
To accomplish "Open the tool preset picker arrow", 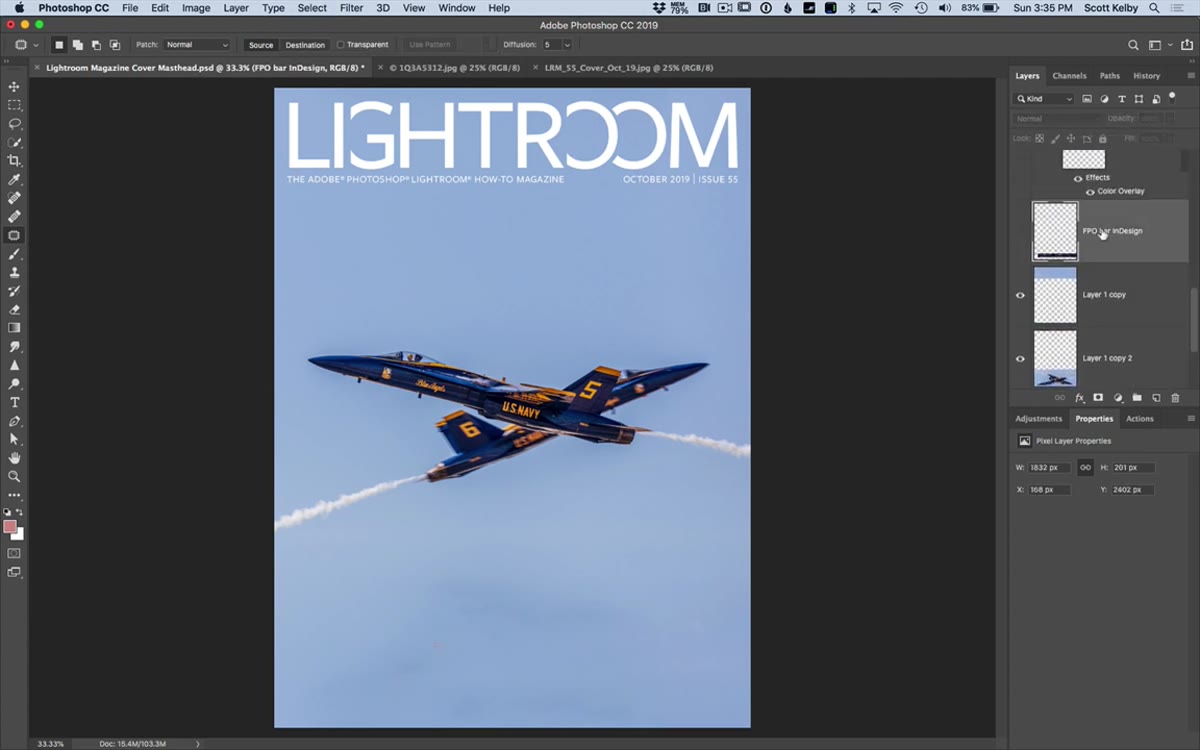I will (37, 45).
